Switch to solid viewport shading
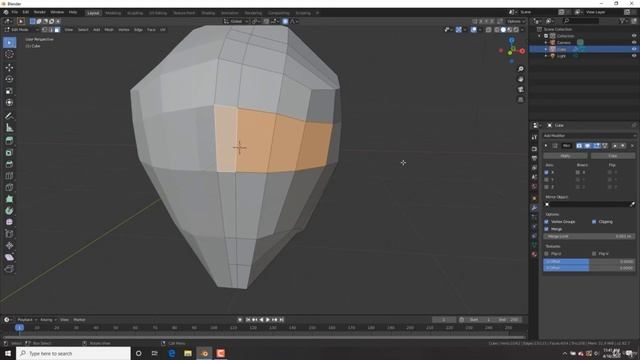This screenshot has height=360, width=640. point(503,30)
